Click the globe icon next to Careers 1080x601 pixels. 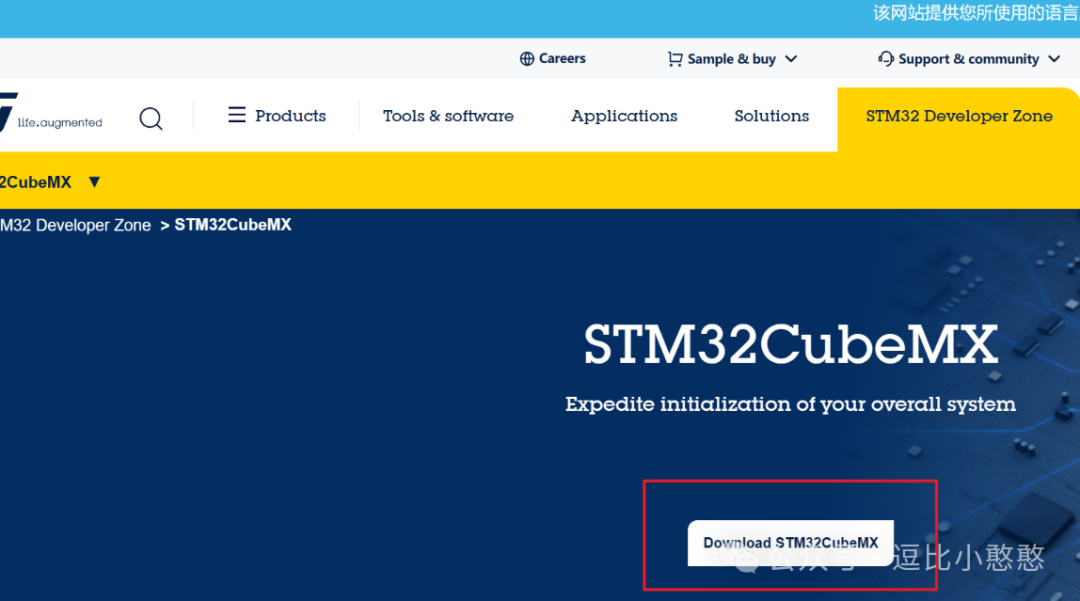(527, 59)
